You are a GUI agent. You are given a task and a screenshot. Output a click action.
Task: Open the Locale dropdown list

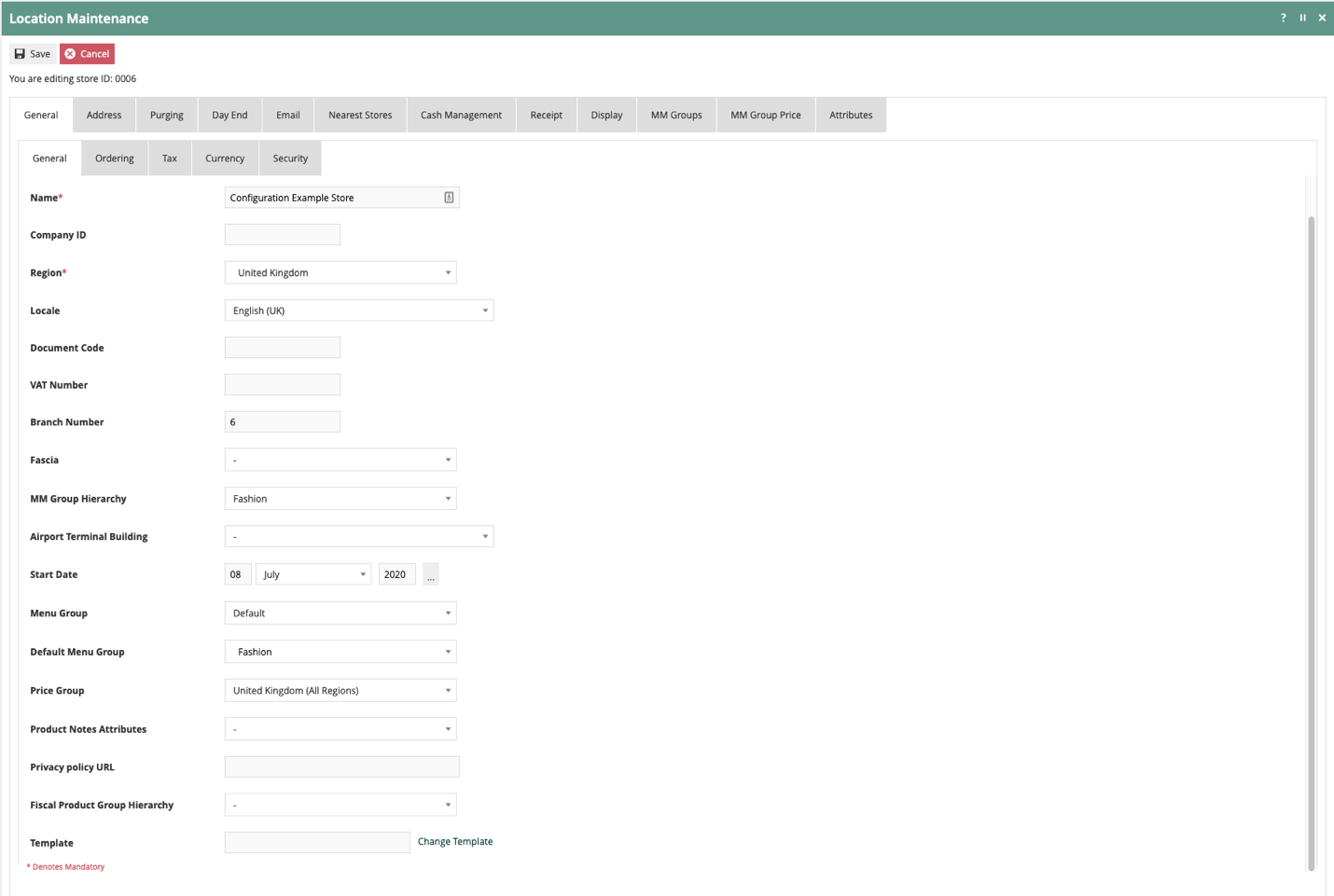(359, 310)
